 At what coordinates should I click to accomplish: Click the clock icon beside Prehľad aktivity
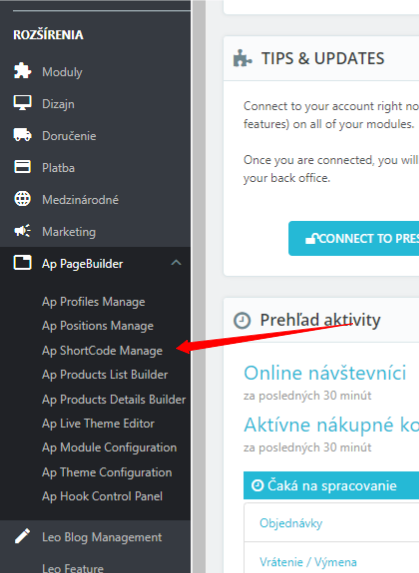pyautogui.click(x=242, y=321)
